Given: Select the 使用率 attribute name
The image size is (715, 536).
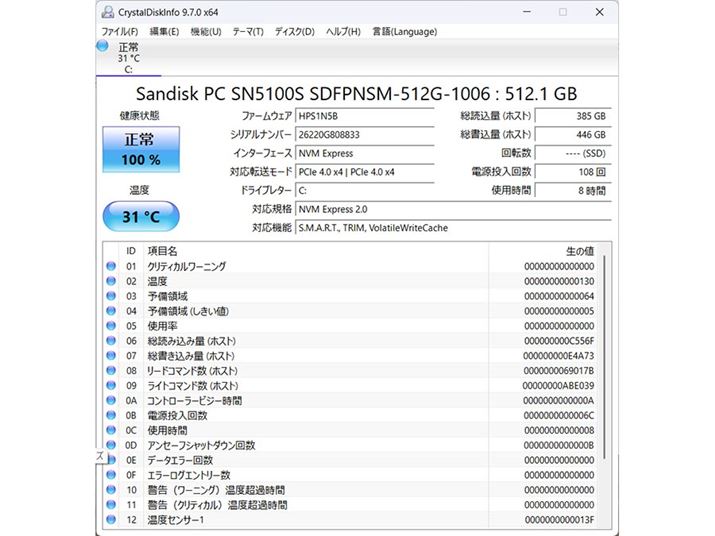Looking at the screenshot, I should click(x=162, y=326).
